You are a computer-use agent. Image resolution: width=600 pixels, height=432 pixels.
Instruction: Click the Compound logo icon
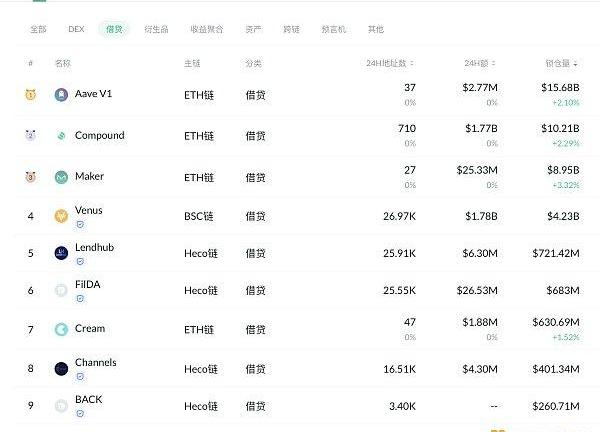(62, 136)
